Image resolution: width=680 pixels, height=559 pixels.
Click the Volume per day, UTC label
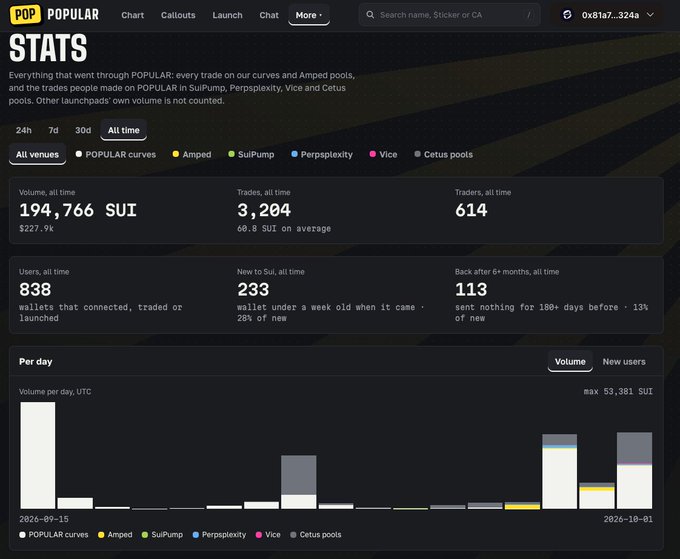point(55,392)
